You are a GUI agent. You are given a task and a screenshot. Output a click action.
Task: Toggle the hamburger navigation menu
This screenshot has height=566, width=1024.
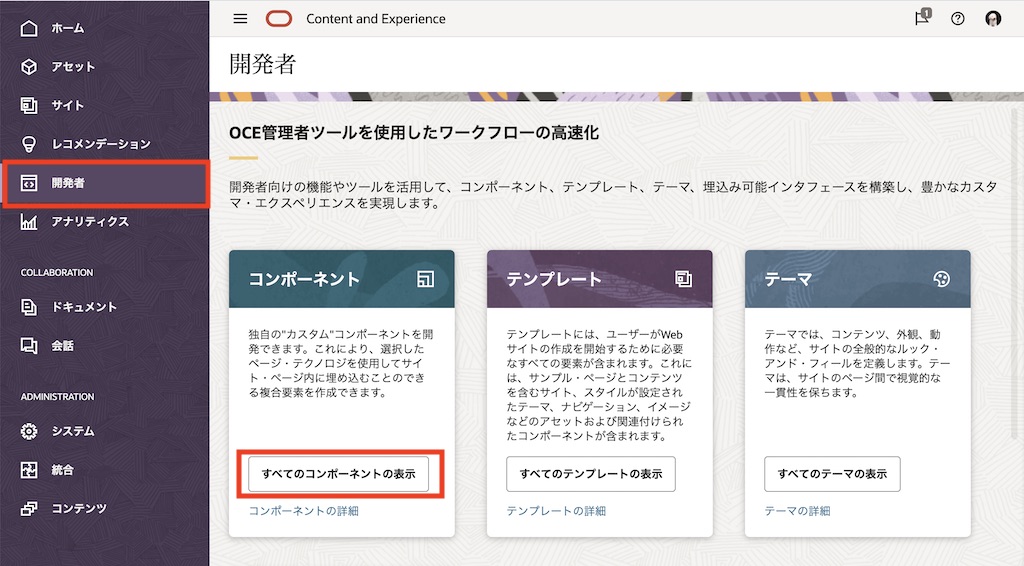pyautogui.click(x=240, y=19)
